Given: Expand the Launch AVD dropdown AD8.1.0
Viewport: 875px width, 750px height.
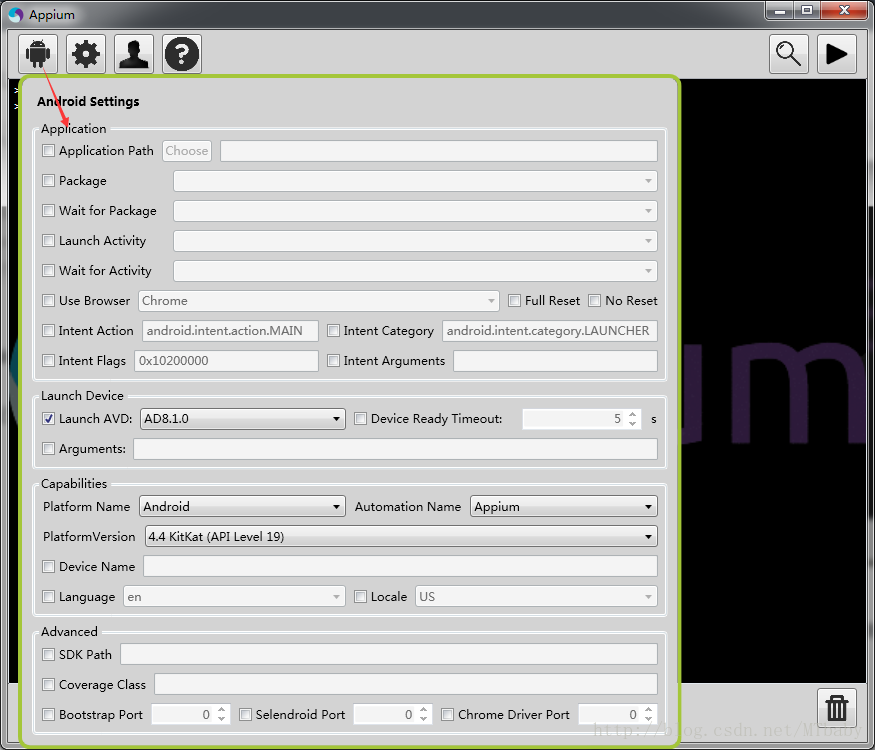Looking at the screenshot, I should click(x=243, y=419).
